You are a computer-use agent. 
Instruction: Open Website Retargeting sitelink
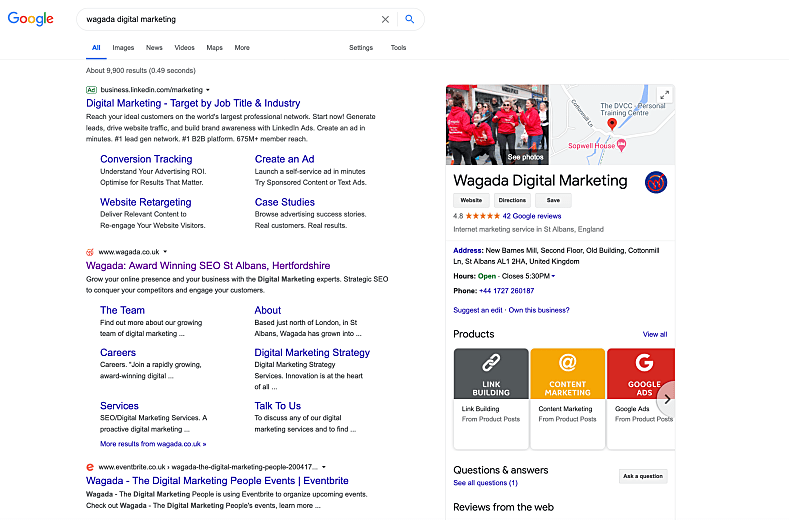pos(145,202)
